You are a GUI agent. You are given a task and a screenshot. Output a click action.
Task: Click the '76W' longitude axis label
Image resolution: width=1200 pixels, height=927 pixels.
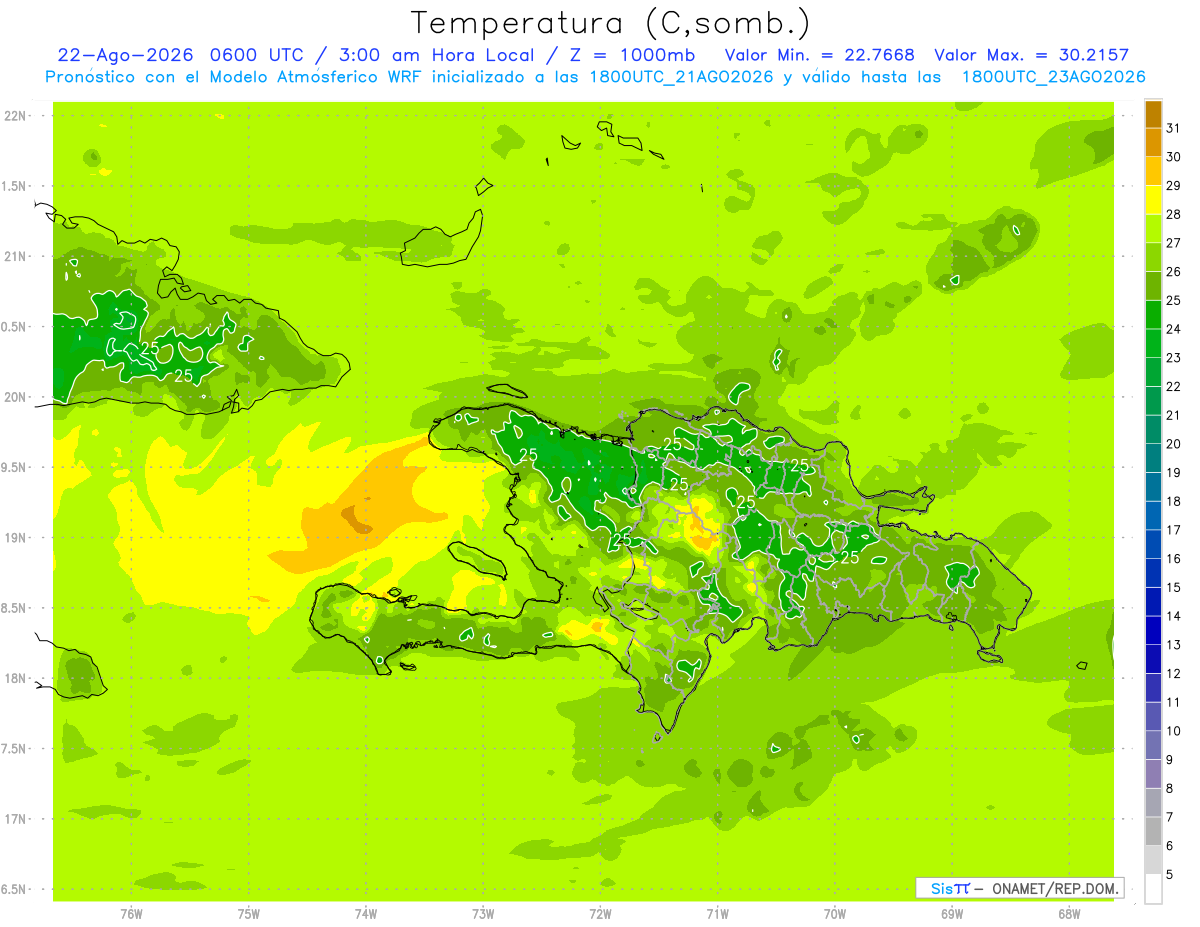[x=131, y=913]
